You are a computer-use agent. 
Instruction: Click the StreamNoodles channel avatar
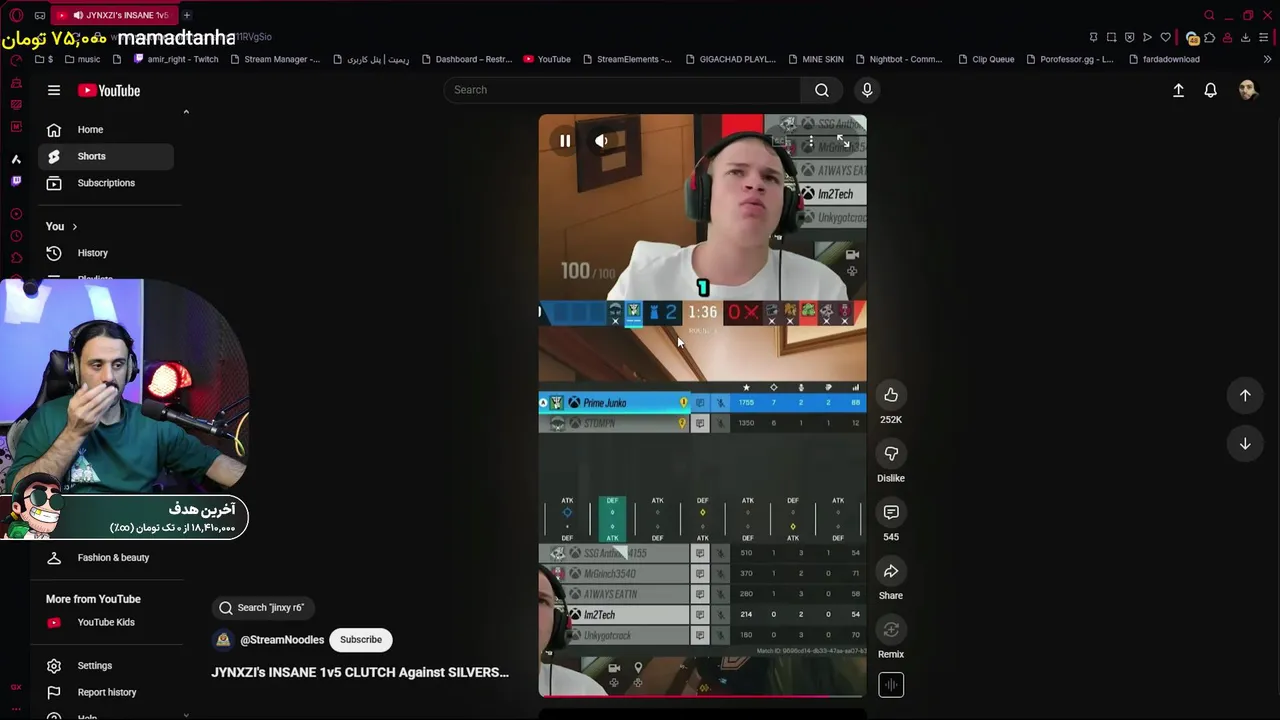click(223, 640)
